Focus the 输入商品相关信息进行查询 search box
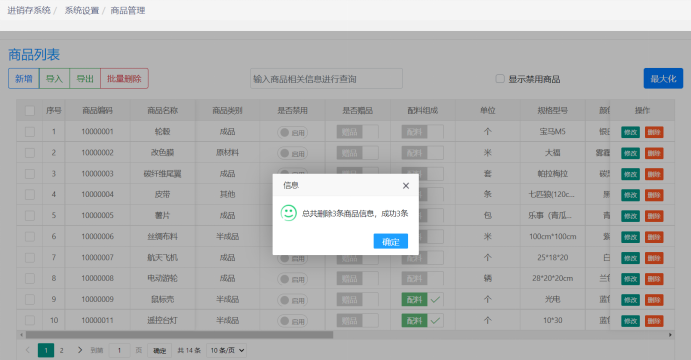This screenshot has width=691, height=360. pyautogui.click(x=326, y=79)
